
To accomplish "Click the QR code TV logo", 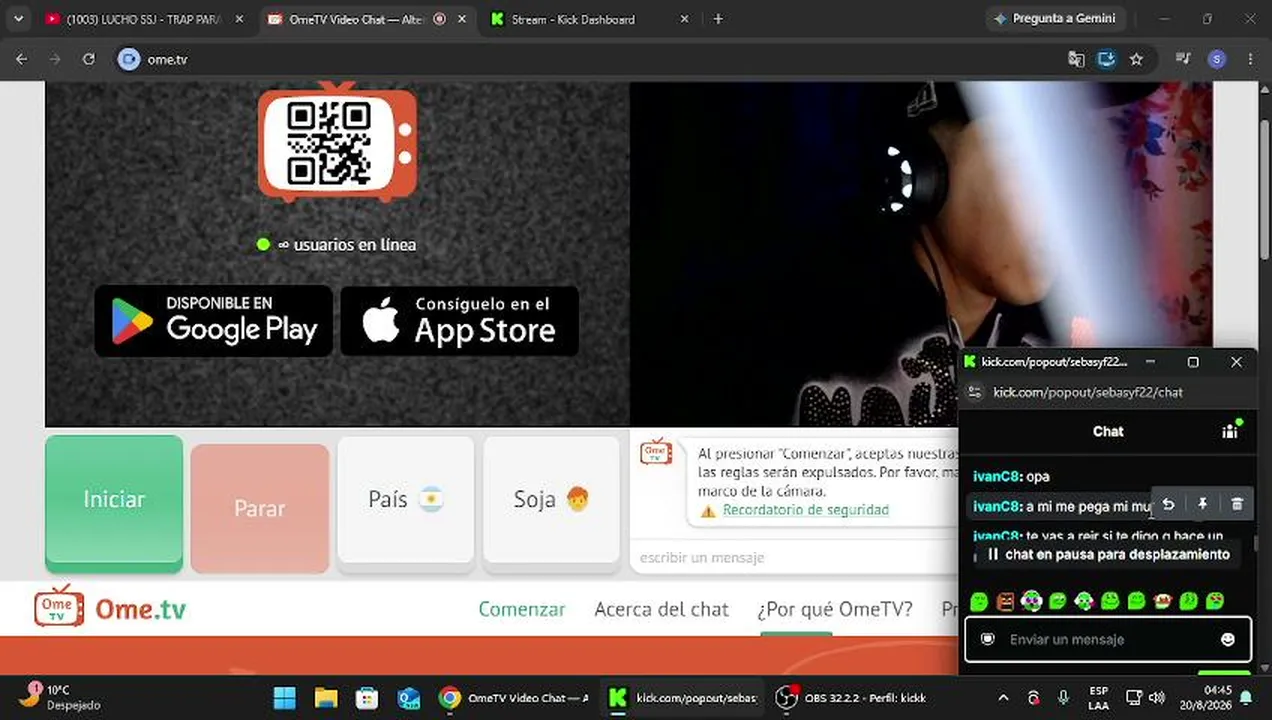I will pos(337,142).
